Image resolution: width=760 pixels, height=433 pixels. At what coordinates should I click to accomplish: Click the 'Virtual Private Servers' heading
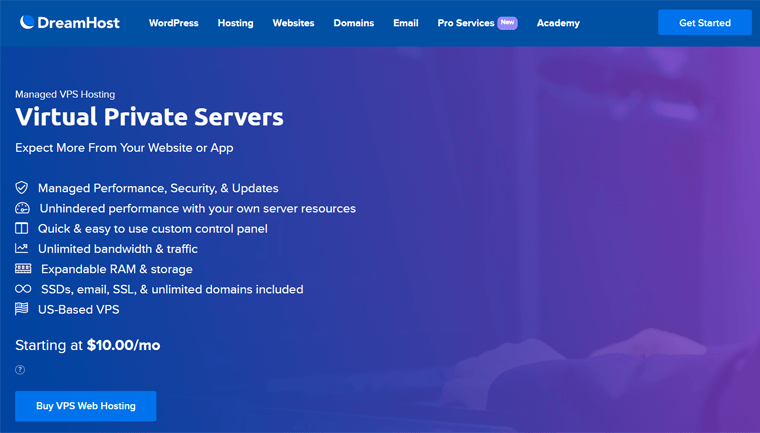coord(149,117)
